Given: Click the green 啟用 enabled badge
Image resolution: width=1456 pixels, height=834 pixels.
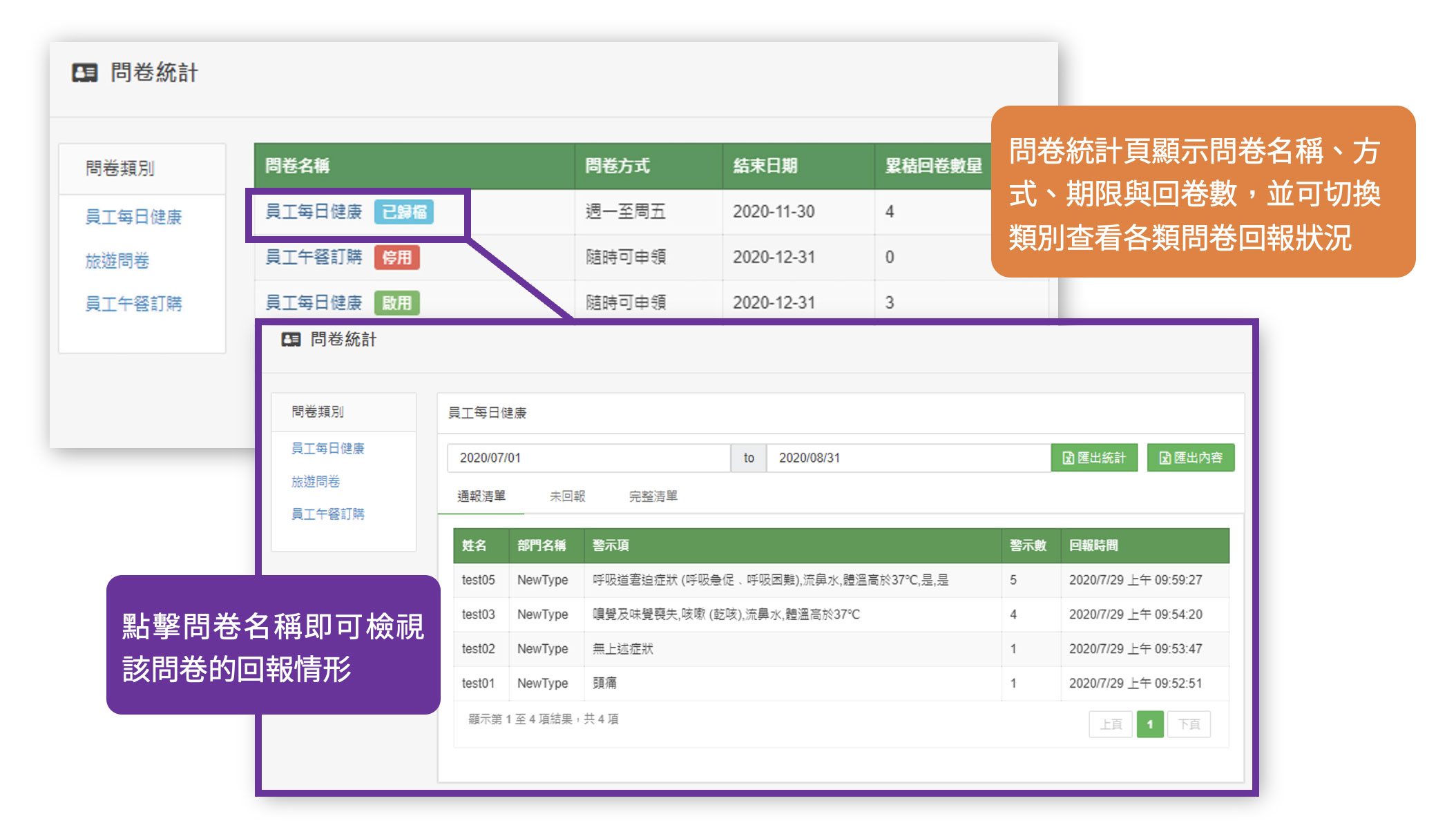Looking at the screenshot, I should click(x=396, y=303).
